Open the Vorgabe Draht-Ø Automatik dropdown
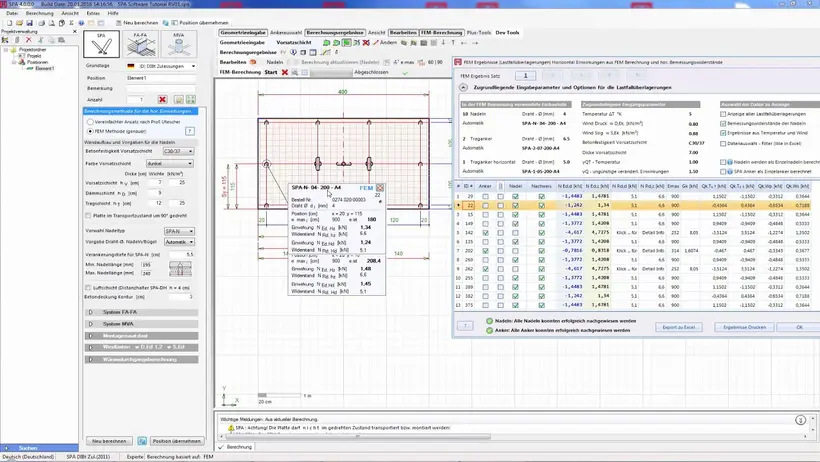 coord(179,242)
